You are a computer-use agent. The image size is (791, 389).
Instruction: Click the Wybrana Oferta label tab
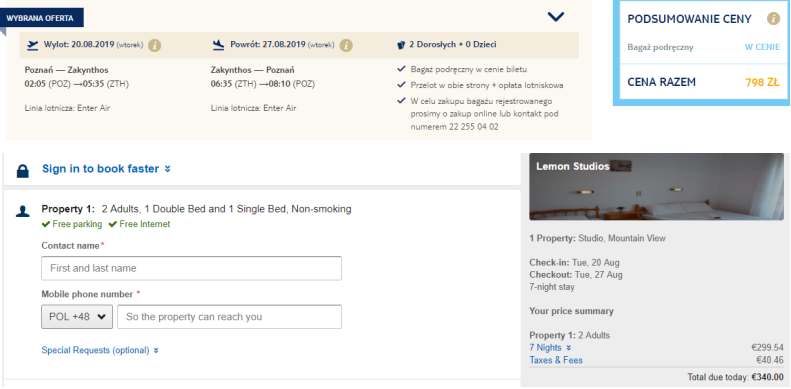(x=42, y=18)
